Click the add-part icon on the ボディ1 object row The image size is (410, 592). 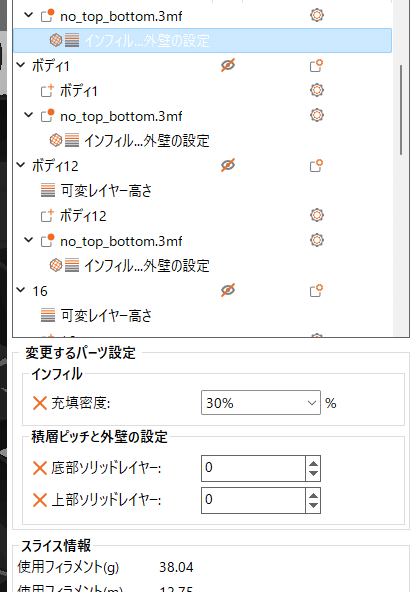point(316,66)
